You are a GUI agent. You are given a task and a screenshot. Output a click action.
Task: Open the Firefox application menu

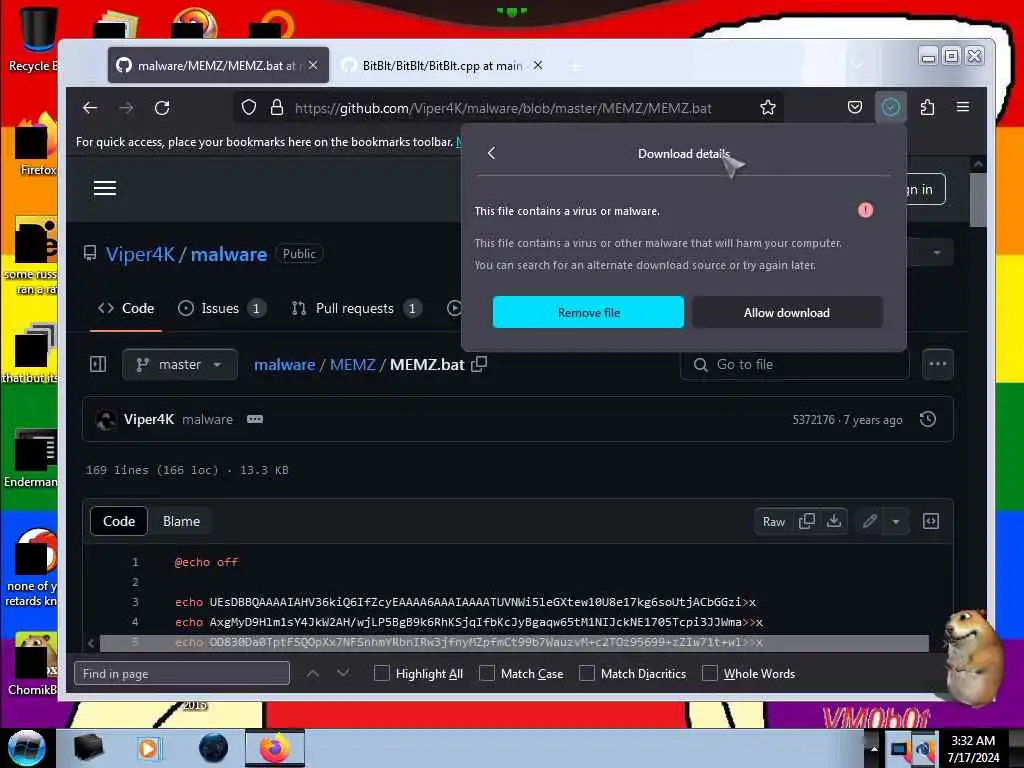(x=963, y=107)
